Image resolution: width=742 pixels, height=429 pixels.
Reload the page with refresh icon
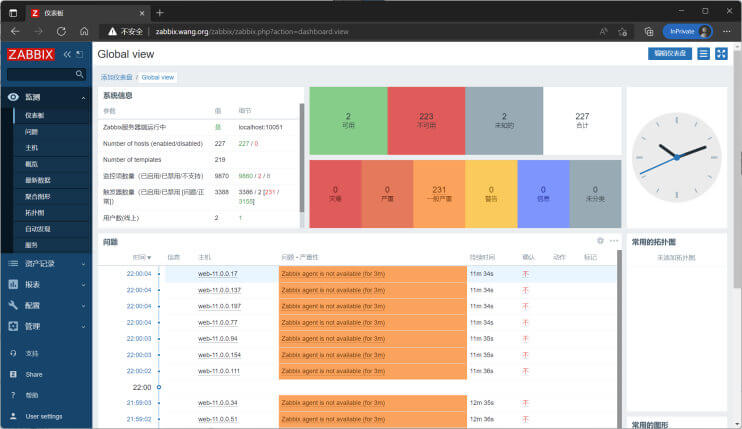(61, 32)
